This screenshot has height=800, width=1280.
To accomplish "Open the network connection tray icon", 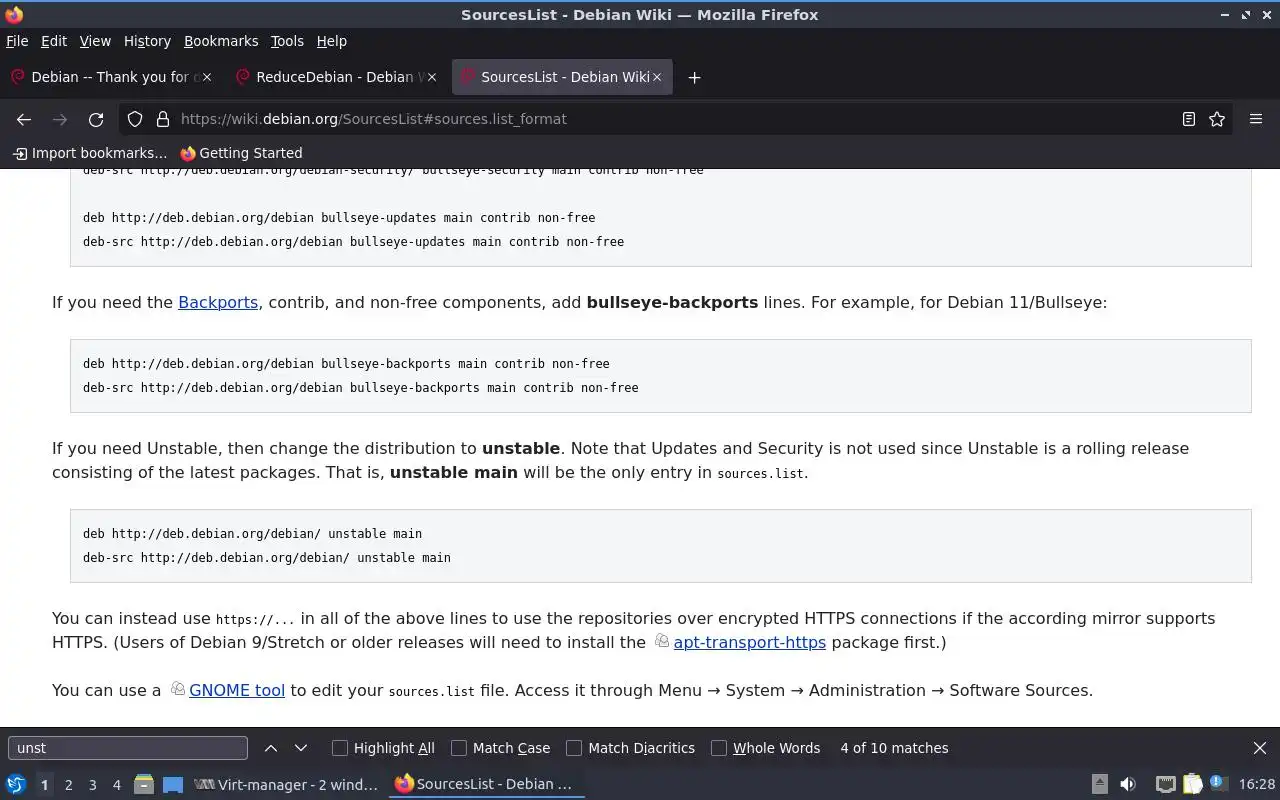I will coord(1165,784).
